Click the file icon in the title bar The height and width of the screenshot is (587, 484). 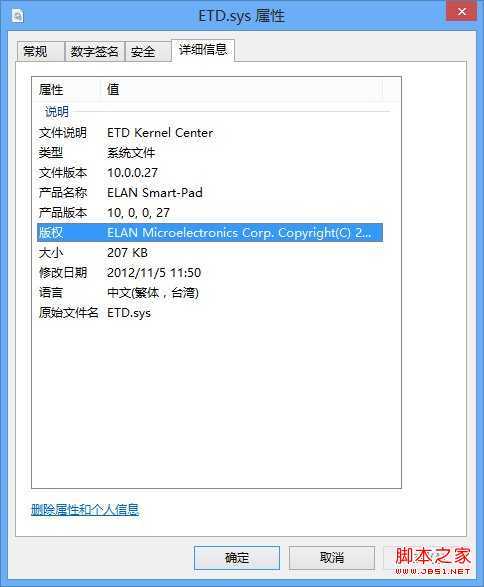17,16
